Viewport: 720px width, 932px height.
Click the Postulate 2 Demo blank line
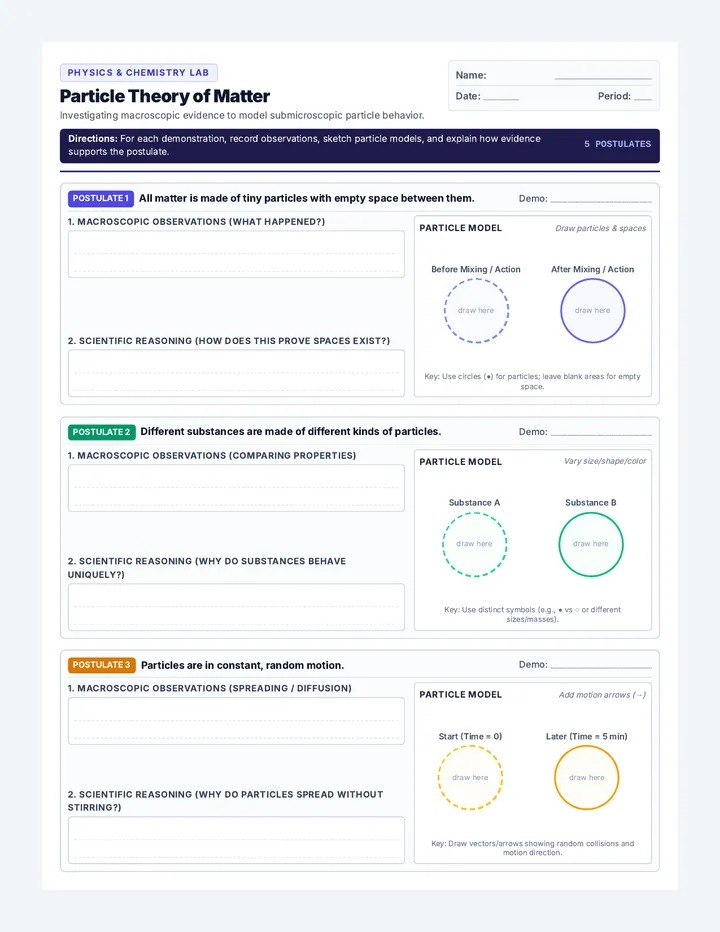tap(601, 434)
